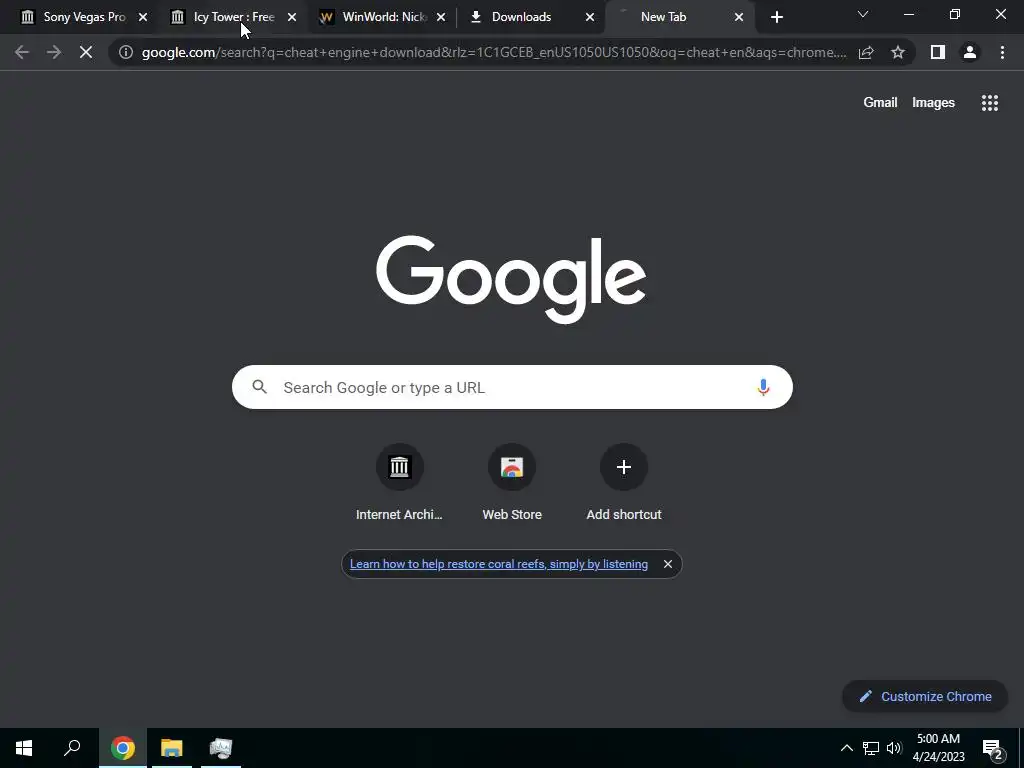This screenshot has height=768, width=1024.
Task: Open the Google apps grid
Action: tap(990, 103)
